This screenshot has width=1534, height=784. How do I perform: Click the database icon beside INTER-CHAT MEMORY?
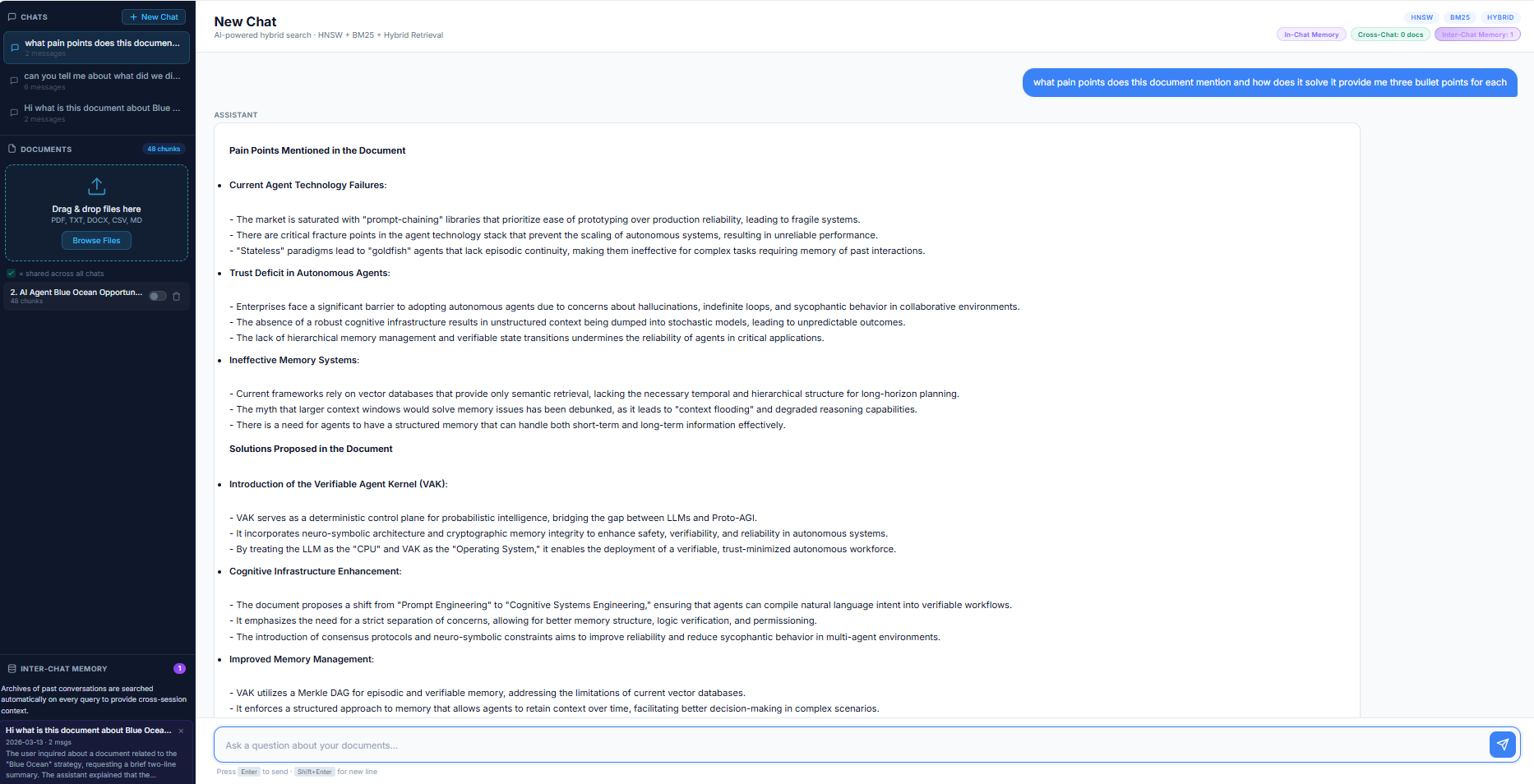point(12,669)
